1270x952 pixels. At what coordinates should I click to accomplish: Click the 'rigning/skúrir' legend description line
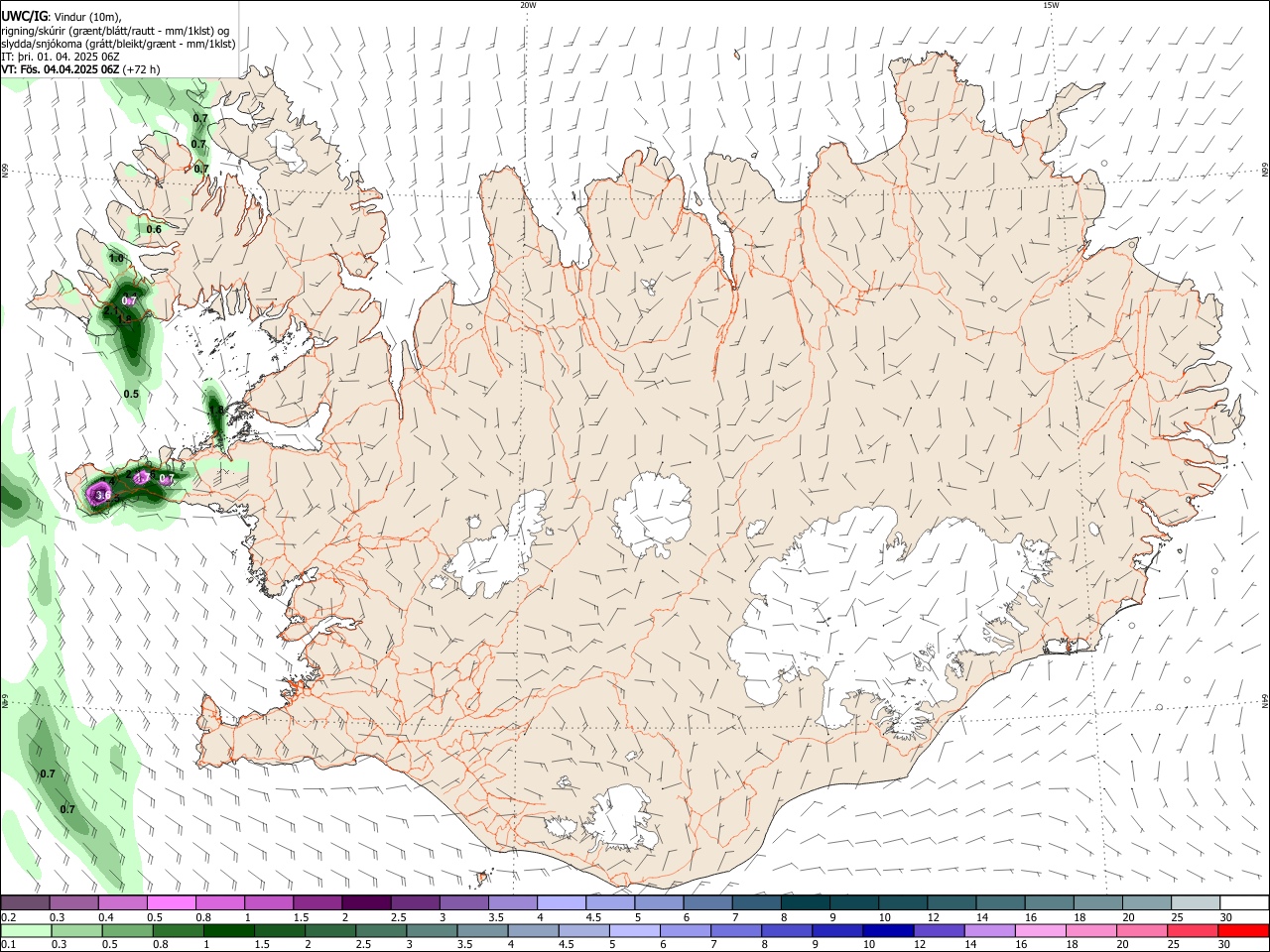point(115,31)
